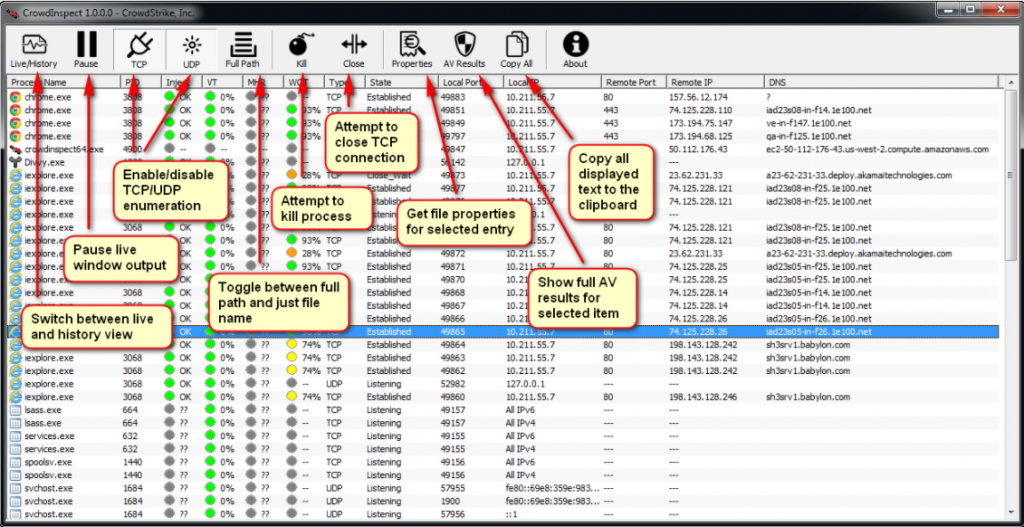
Task: Copy All displayed text to clipboard
Action: 516,50
